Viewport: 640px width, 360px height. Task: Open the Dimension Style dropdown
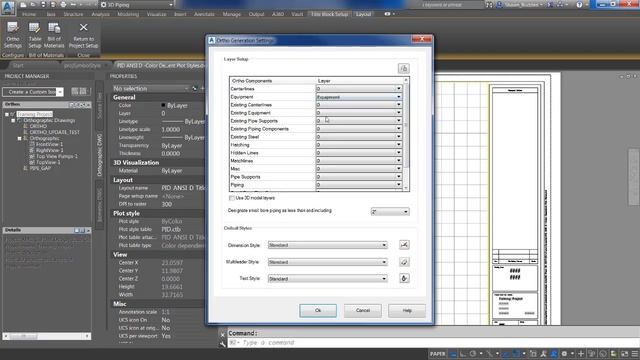pyautogui.click(x=327, y=245)
